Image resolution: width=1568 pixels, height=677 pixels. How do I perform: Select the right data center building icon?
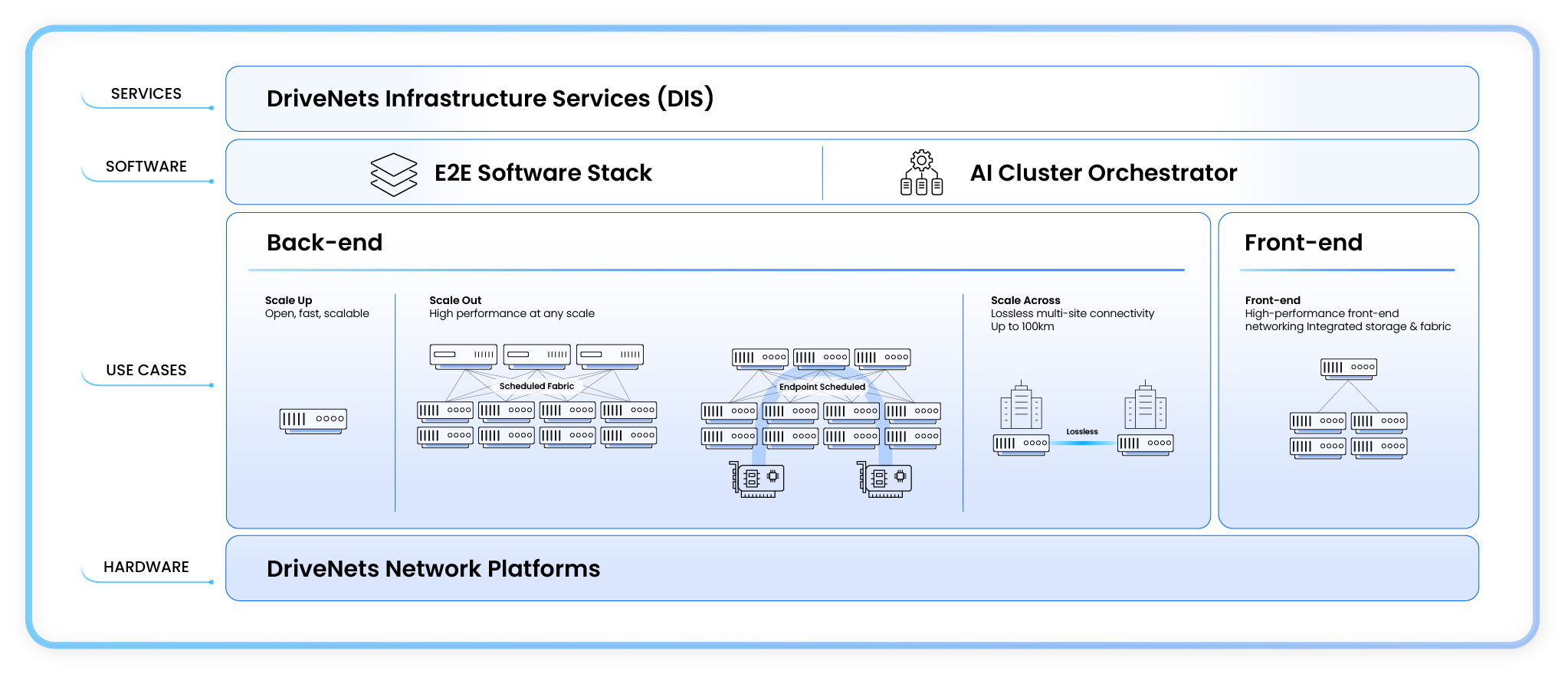[x=1145, y=406]
